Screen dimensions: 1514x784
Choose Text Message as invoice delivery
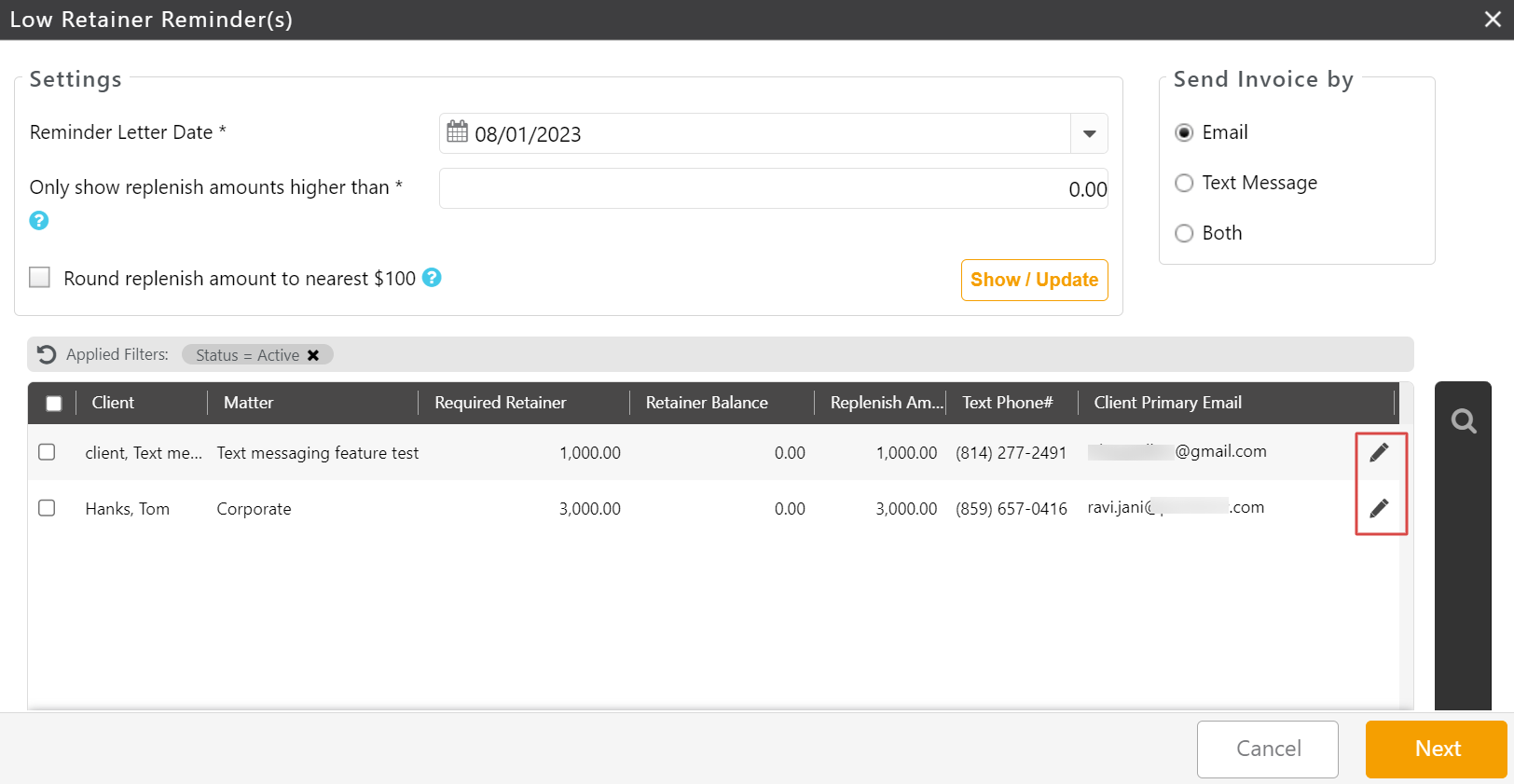(x=1184, y=183)
